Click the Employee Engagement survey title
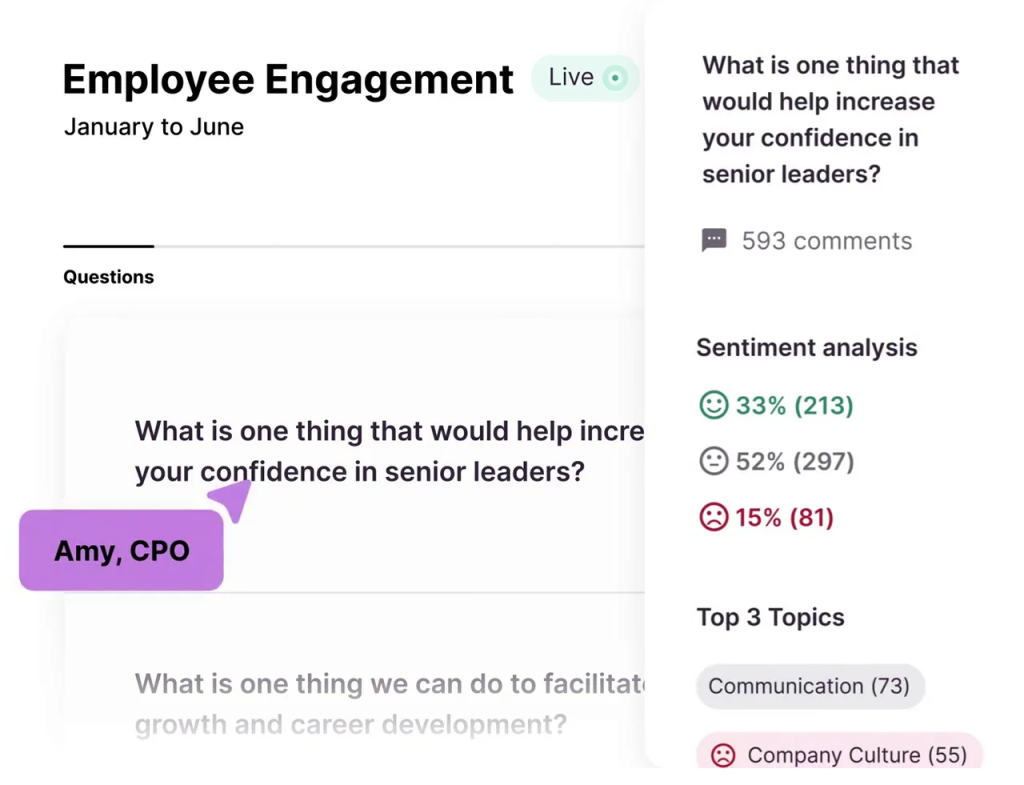Viewport: 1024px width, 785px height. coord(288,79)
